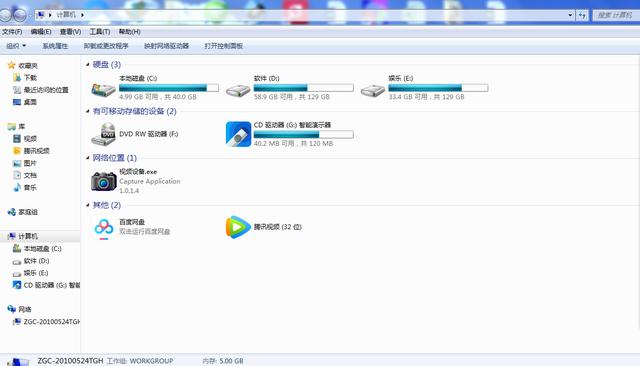Click 打开控制面板 toolbar button

224,46
